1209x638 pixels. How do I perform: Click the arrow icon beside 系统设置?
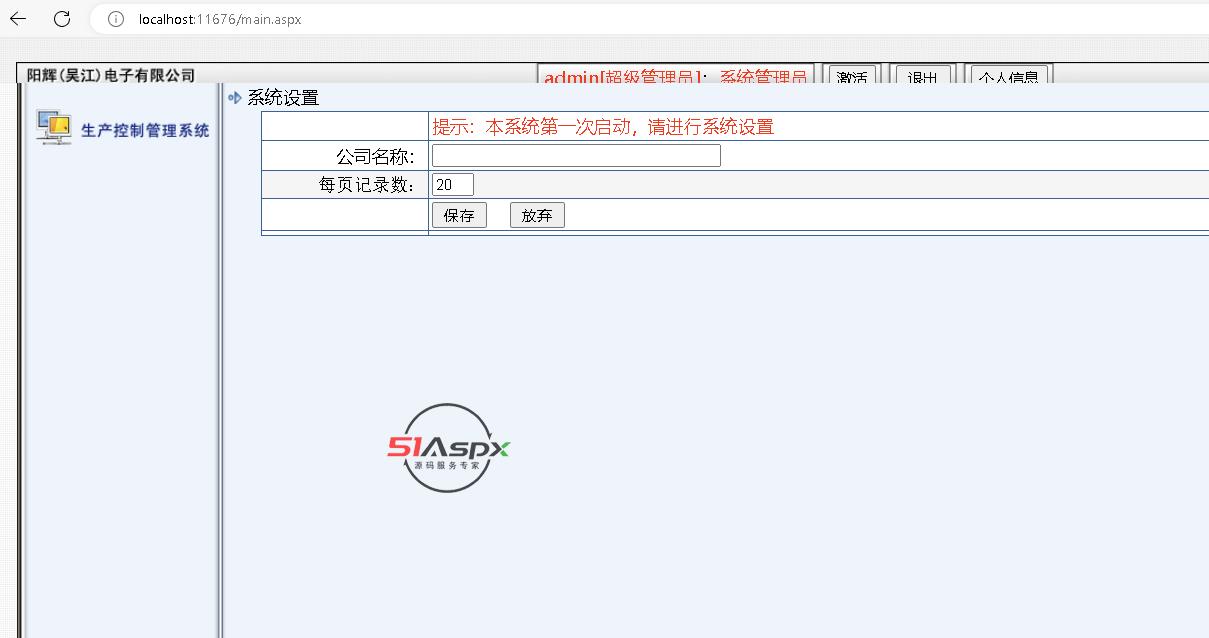tap(235, 97)
